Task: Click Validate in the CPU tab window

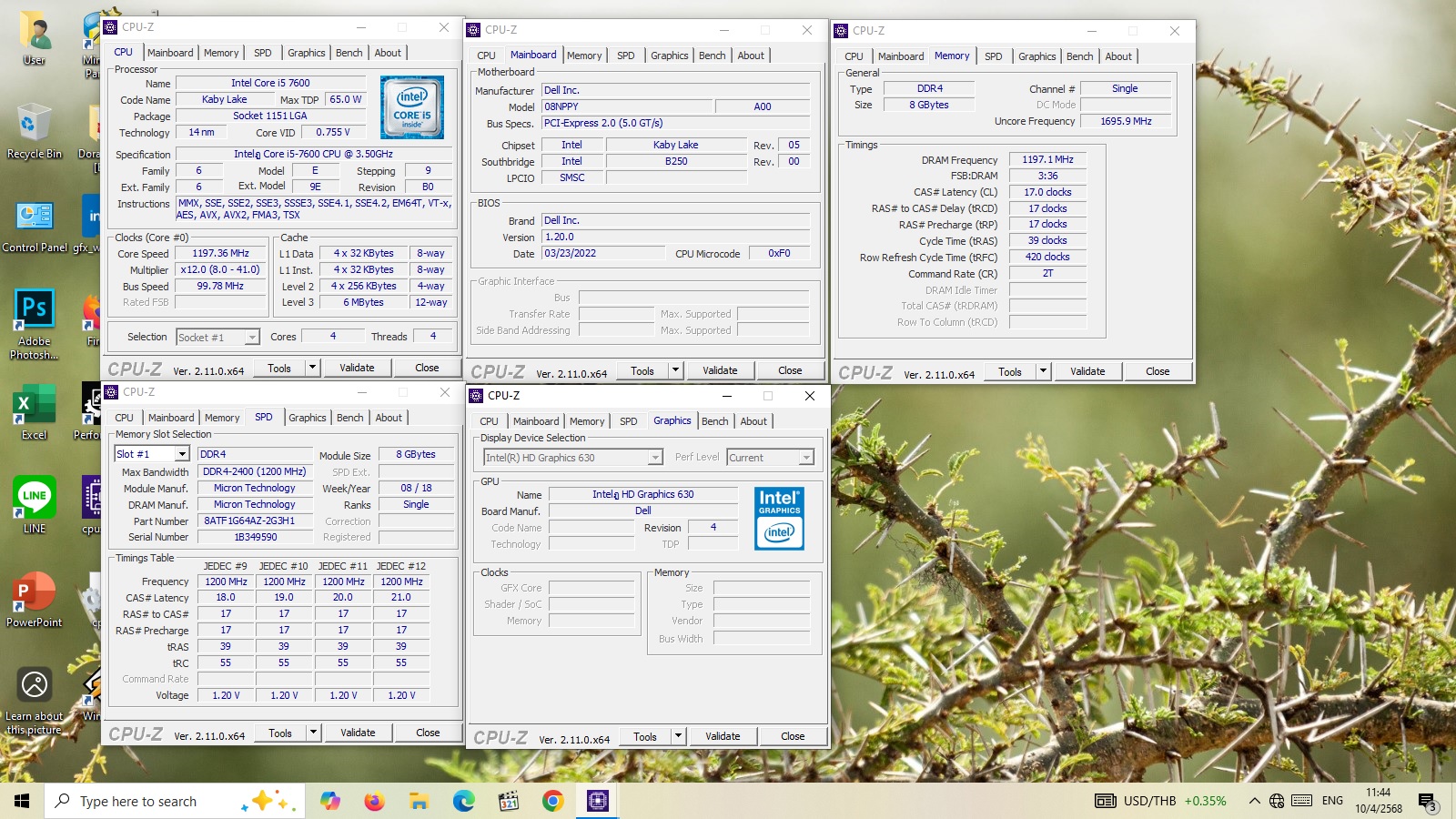Action: (x=357, y=368)
